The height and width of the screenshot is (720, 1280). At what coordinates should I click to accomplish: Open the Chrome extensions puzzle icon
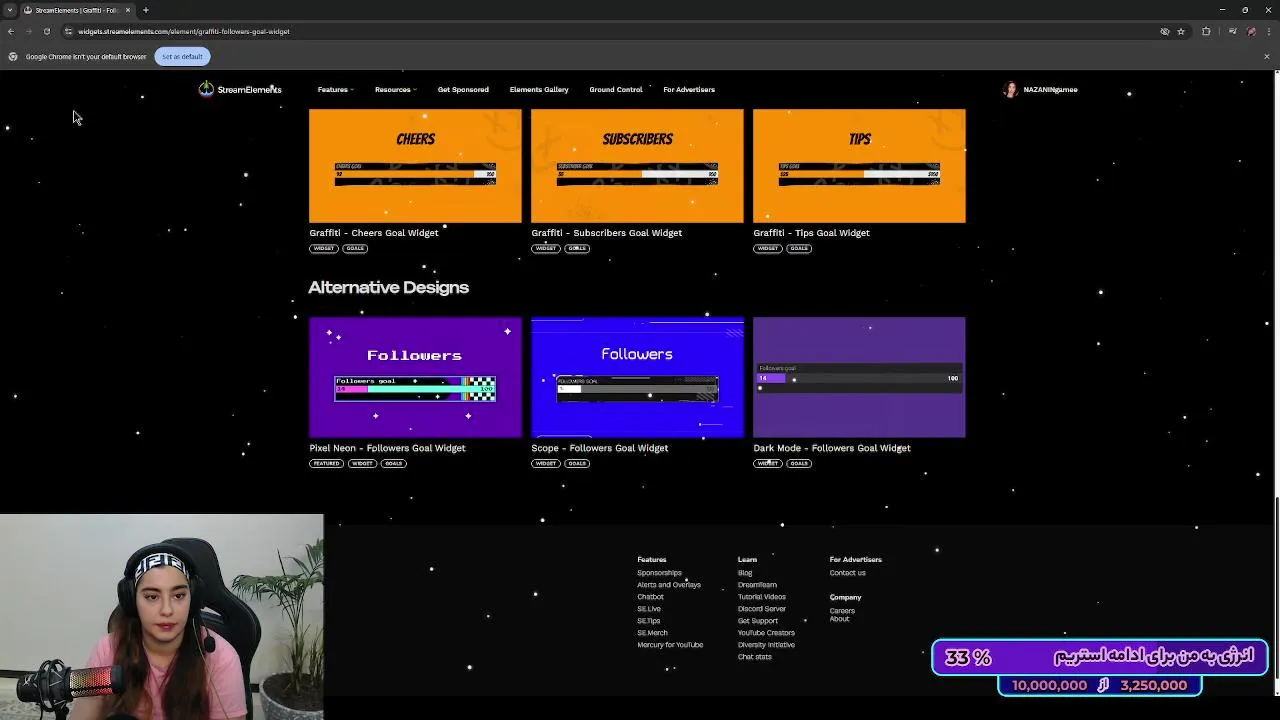click(1206, 31)
